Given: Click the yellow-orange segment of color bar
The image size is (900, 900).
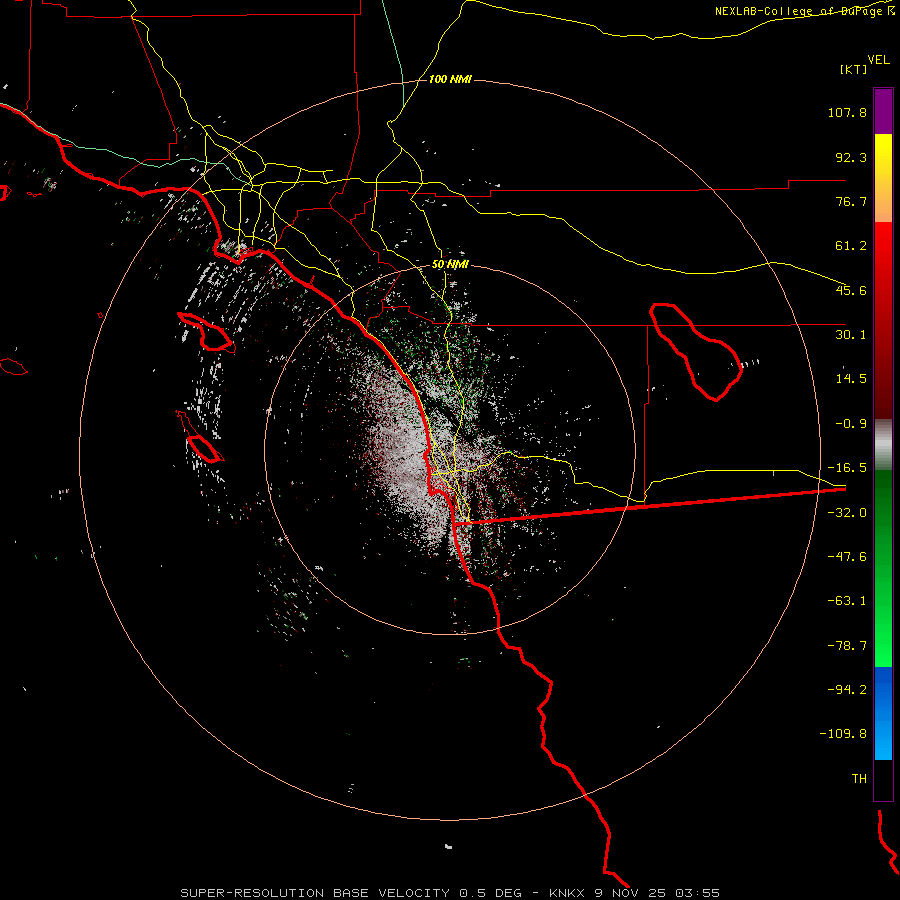Looking at the screenshot, I should pyautogui.click(x=883, y=178).
